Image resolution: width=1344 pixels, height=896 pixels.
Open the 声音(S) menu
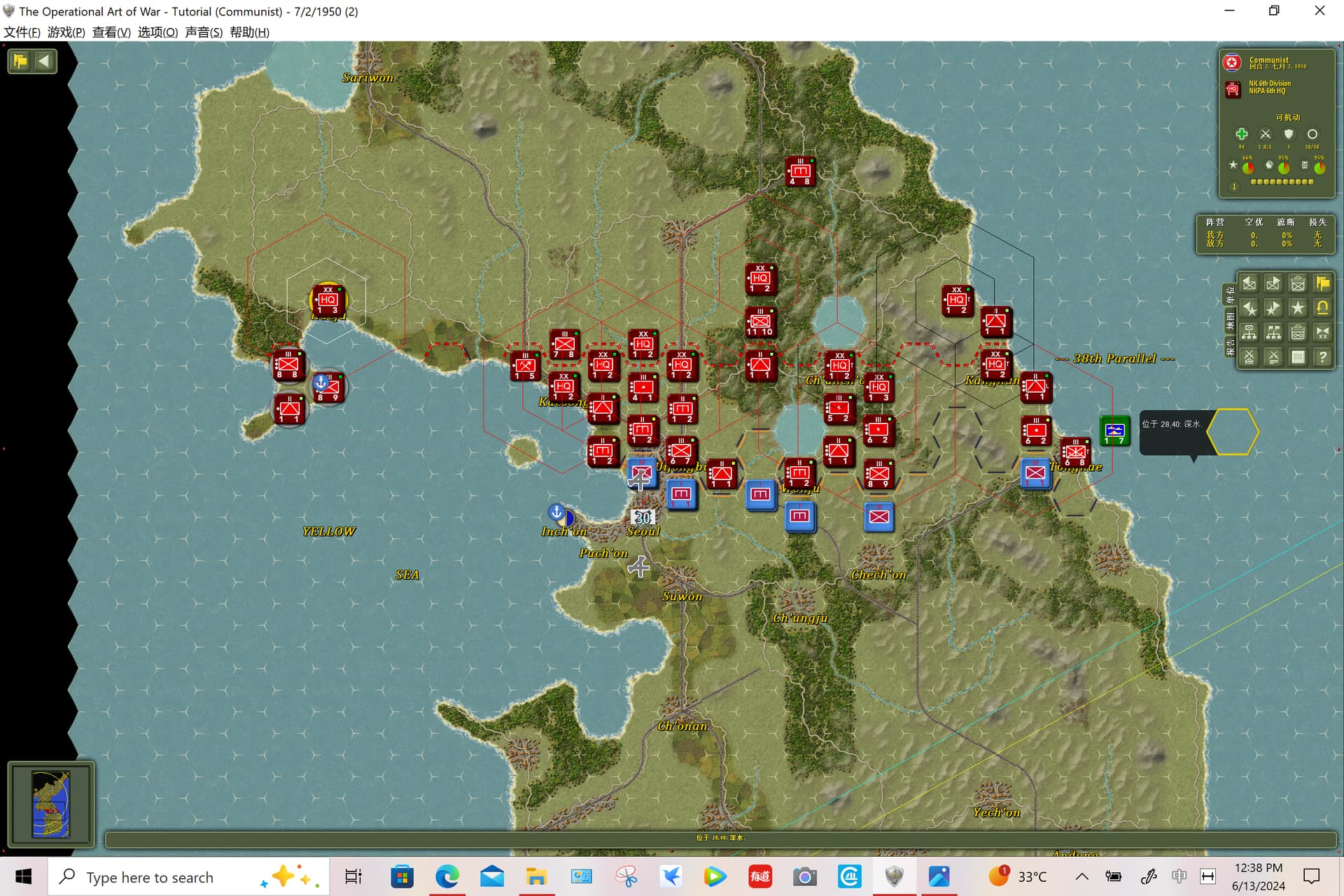(204, 32)
